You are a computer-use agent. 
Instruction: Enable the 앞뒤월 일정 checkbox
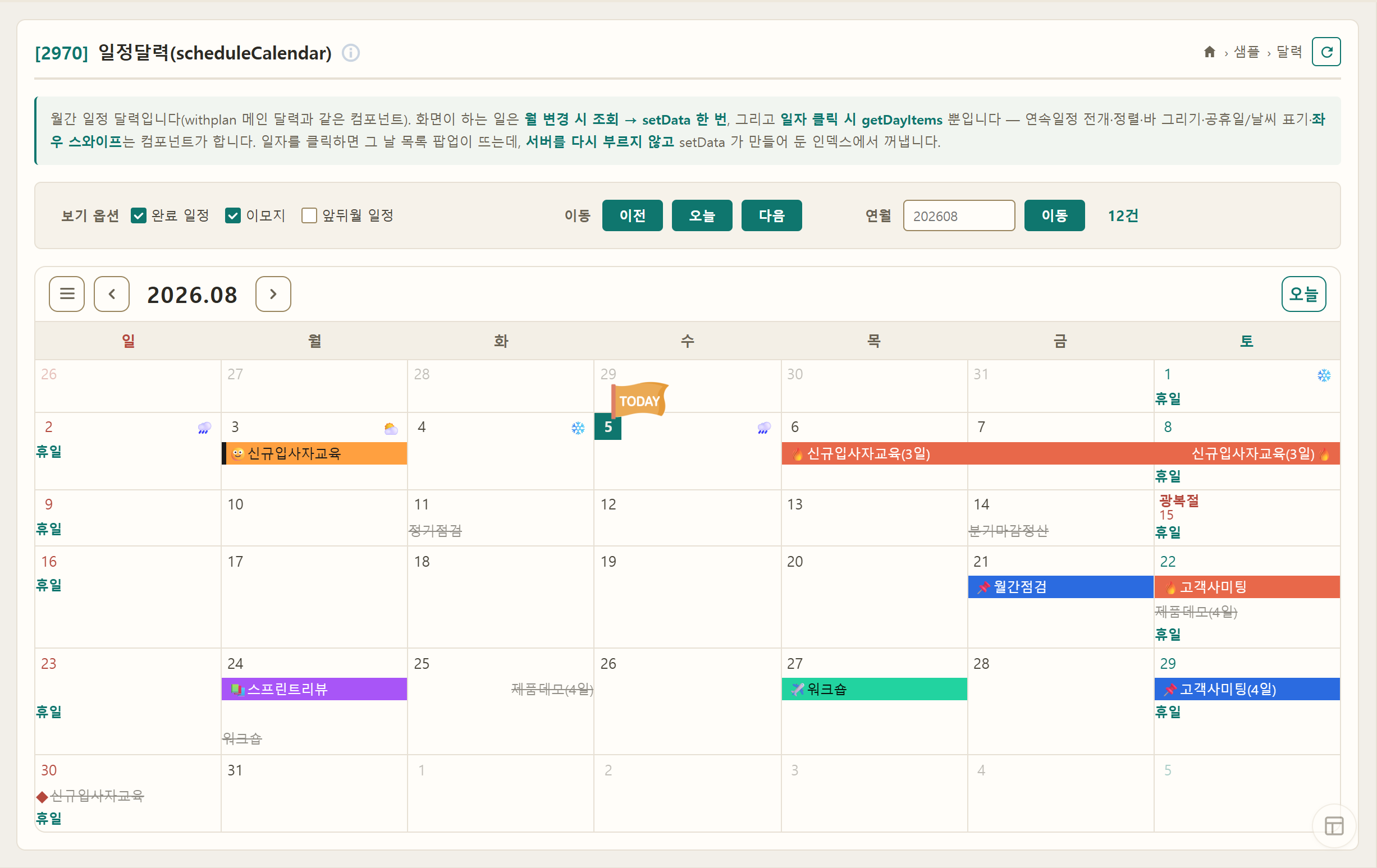coord(309,215)
